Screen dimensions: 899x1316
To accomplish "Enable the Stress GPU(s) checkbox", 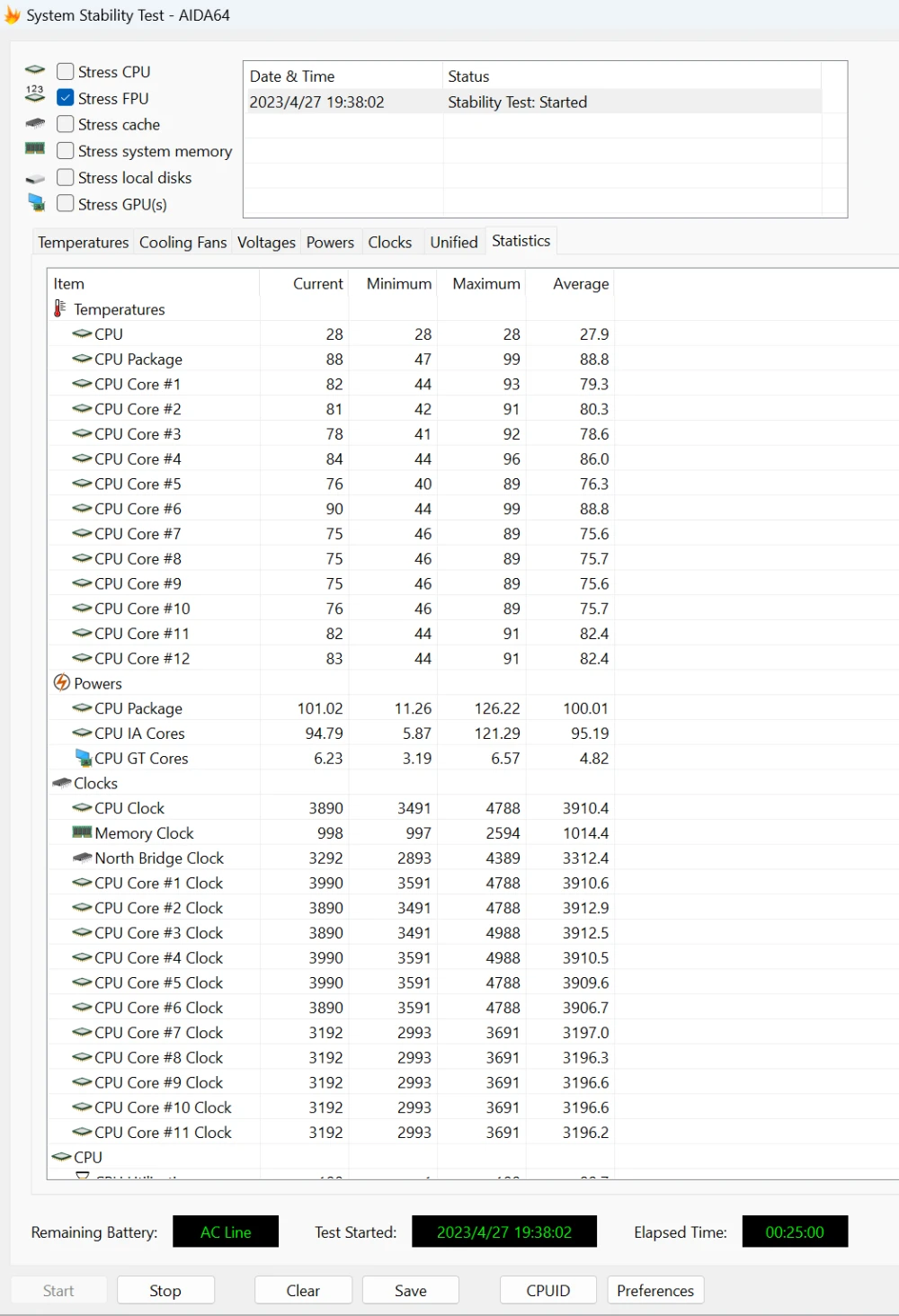I will (66, 204).
